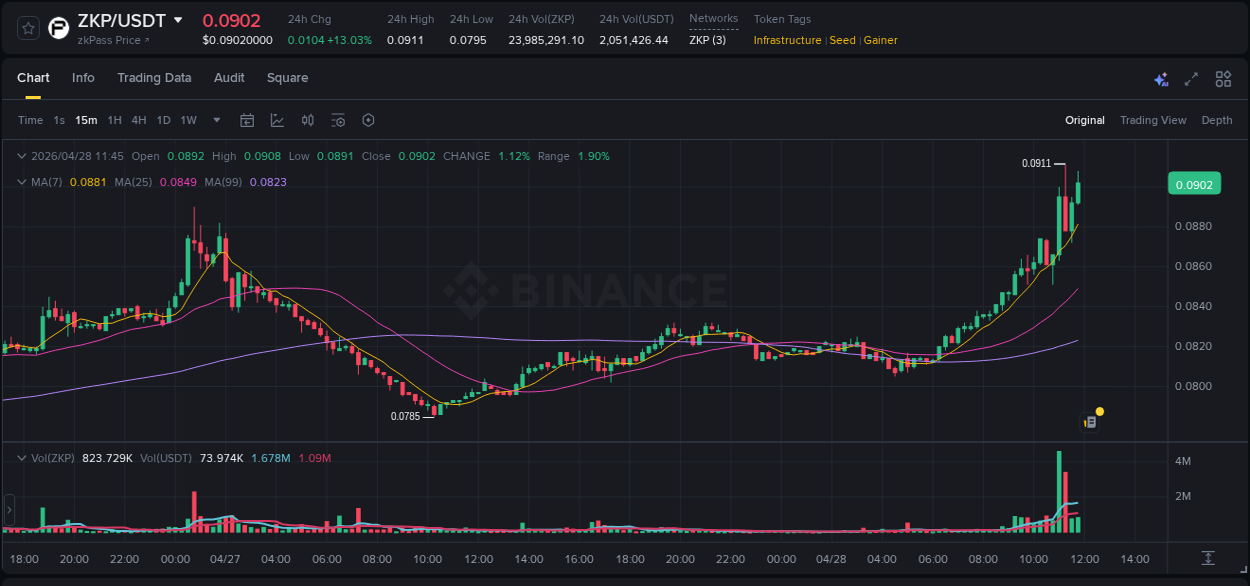Screen dimensions: 1250x586
Task: Toggle ZKP/USDT as a favorite pair
Action: click(28, 27)
